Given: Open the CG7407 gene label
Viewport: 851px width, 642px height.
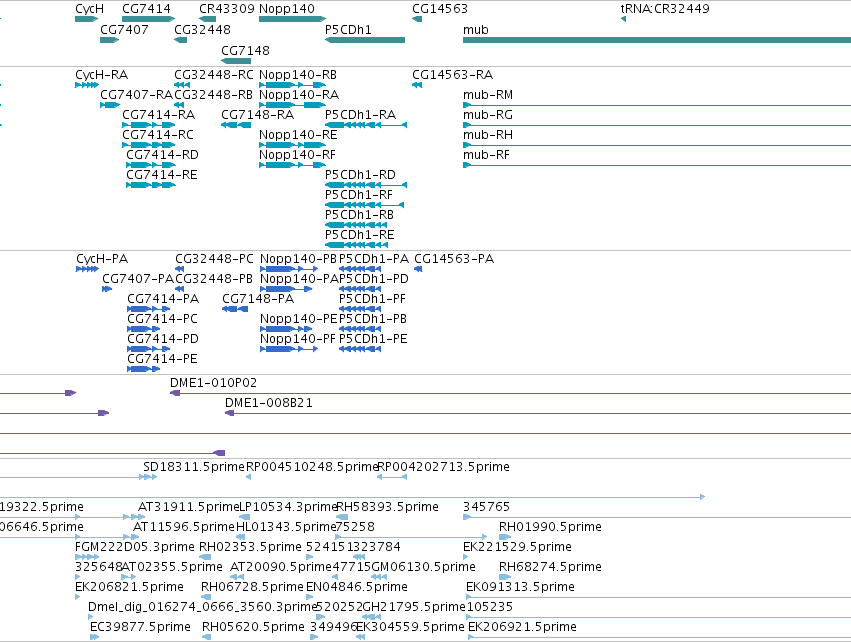Looking at the screenshot, I should [124, 30].
